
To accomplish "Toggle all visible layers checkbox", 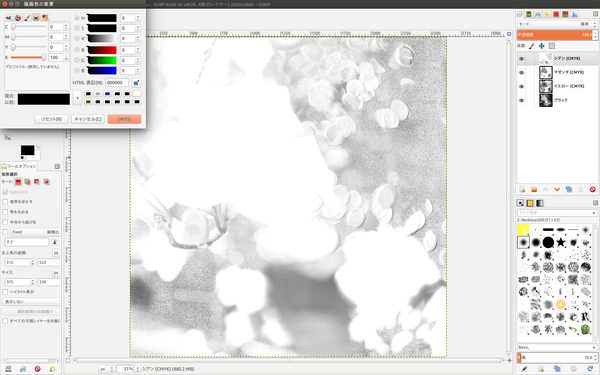I will (5, 321).
